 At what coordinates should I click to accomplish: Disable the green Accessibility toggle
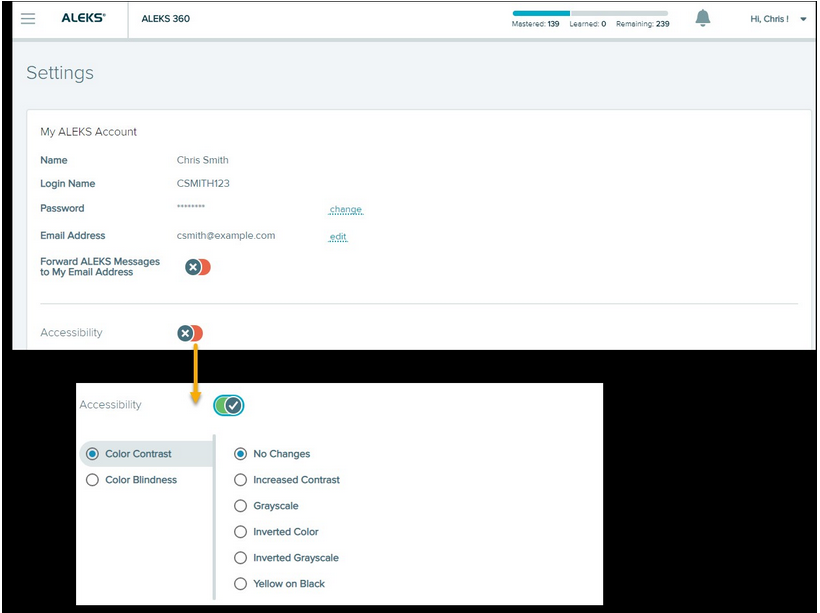pos(228,405)
